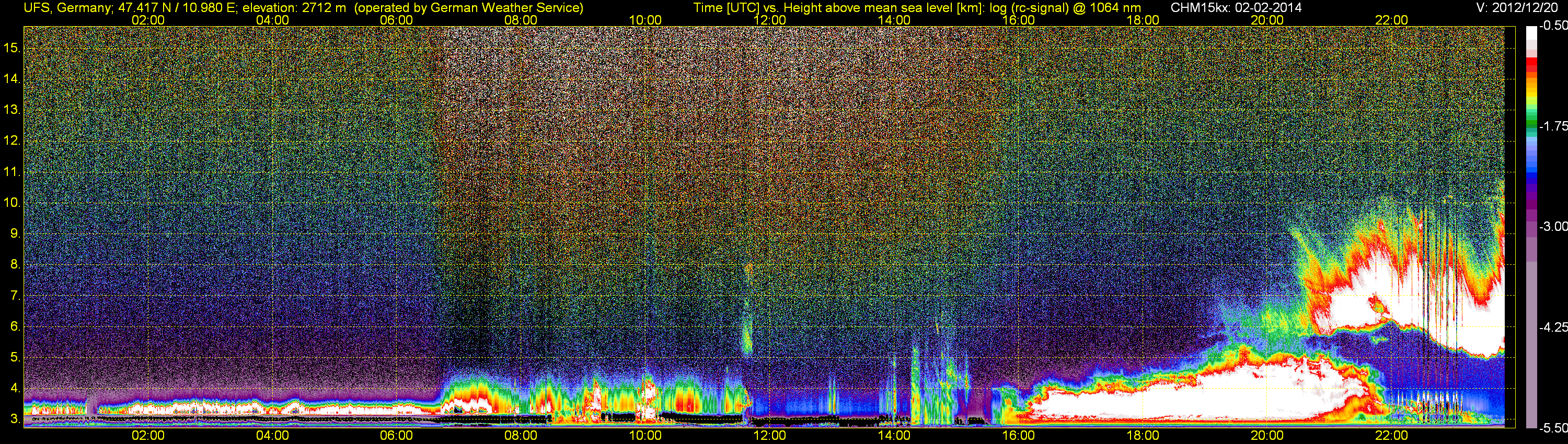
Task: Click the '-0.50' value on the color scale
Action: [1553, 26]
